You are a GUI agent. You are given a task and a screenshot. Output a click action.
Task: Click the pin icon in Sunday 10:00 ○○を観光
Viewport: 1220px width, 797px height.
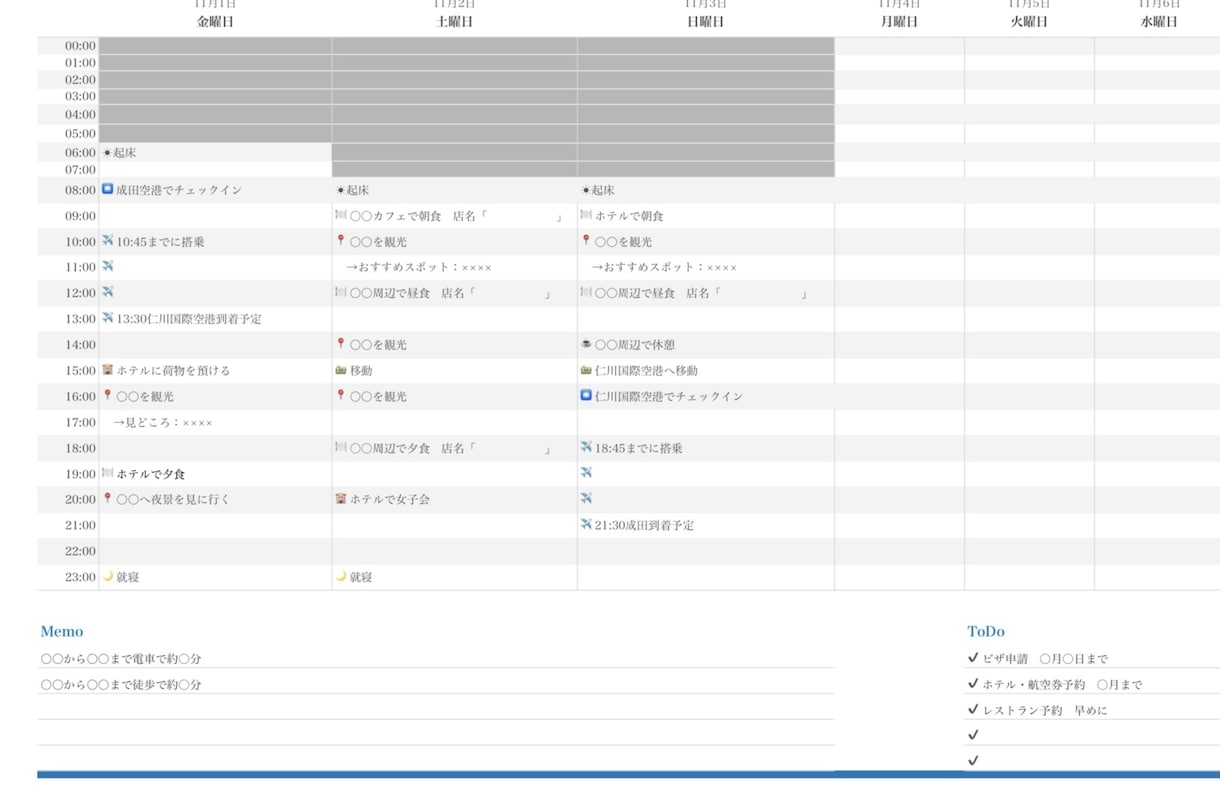pyautogui.click(x=586, y=241)
